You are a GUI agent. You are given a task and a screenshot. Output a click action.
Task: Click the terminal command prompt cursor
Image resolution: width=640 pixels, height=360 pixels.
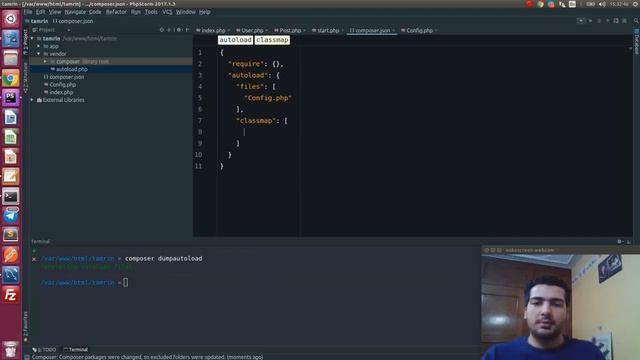click(126, 282)
